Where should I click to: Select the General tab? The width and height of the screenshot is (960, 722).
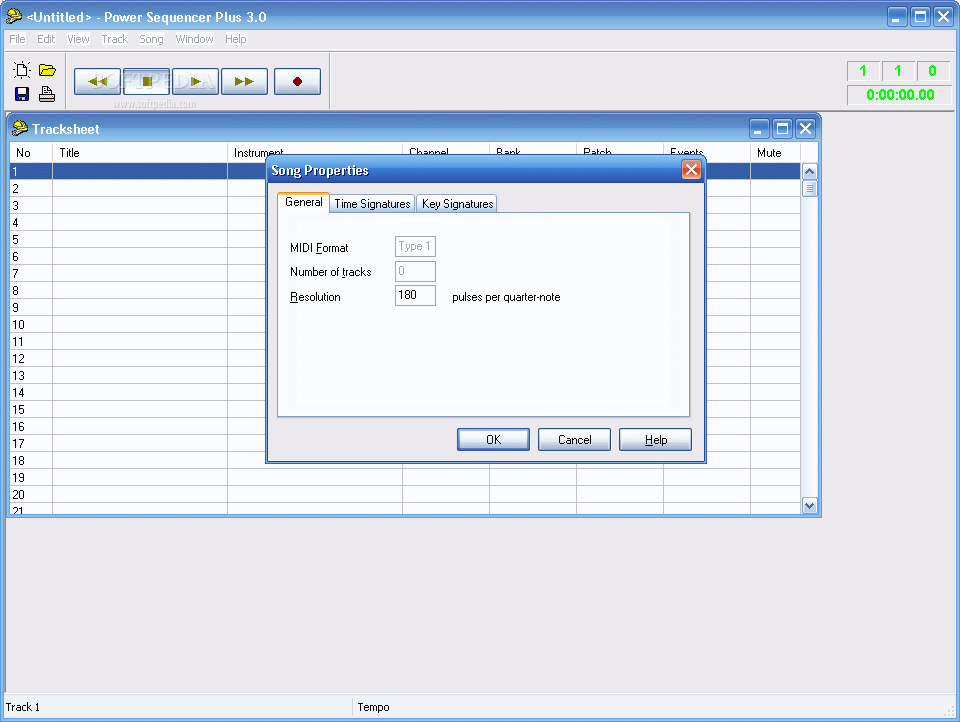pyautogui.click(x=304, y=202)
